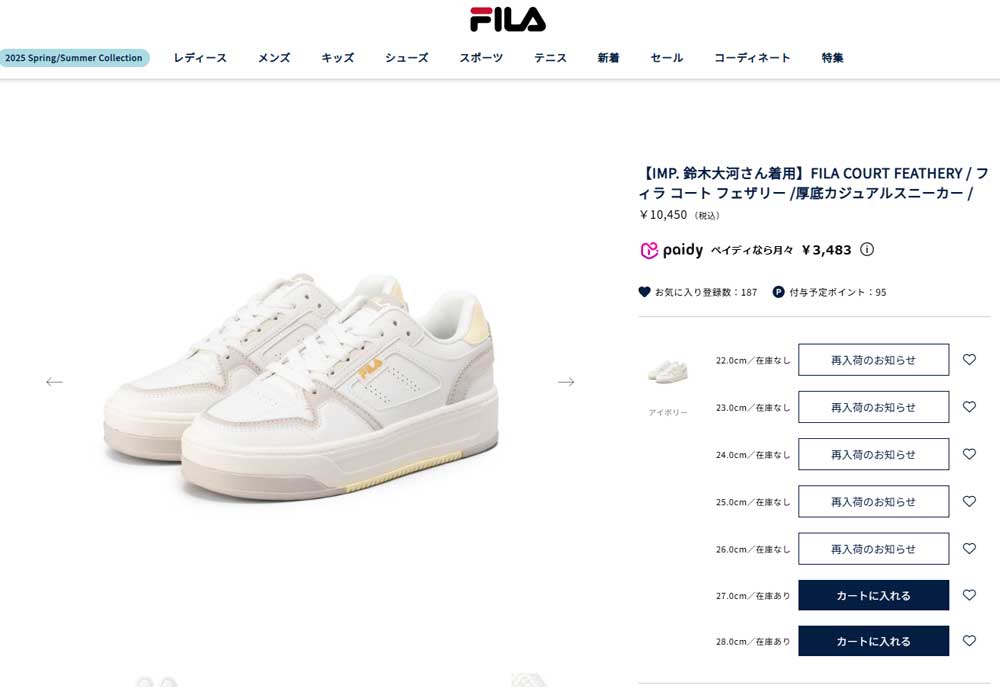Favorite the 22.0cm size heart

[969, 360]
